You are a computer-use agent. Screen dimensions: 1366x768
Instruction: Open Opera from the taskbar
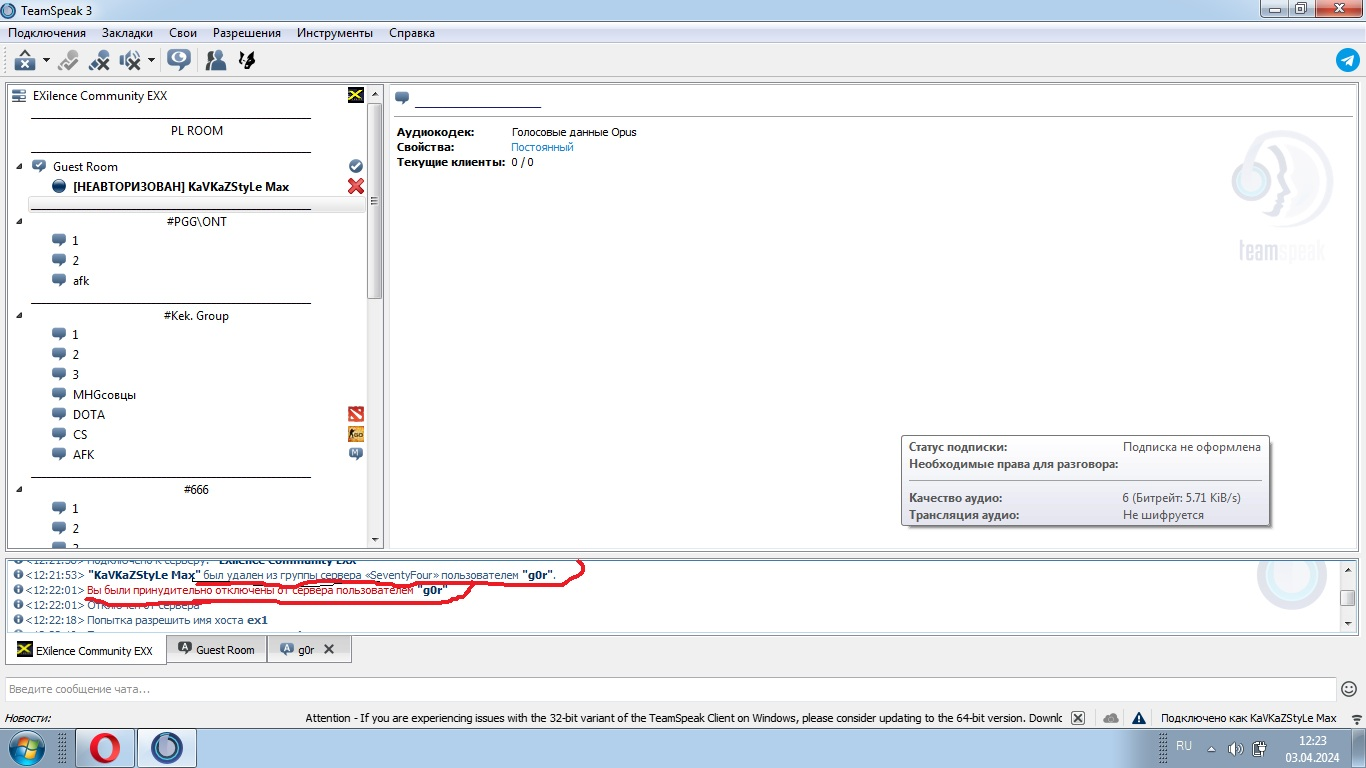pos(105,748)
